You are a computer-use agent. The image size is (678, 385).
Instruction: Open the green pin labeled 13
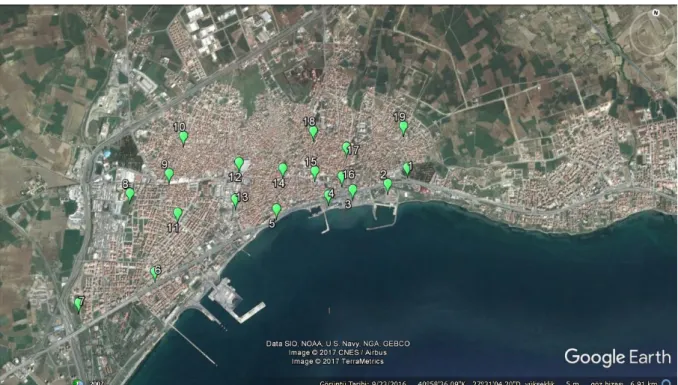(235, 200)
